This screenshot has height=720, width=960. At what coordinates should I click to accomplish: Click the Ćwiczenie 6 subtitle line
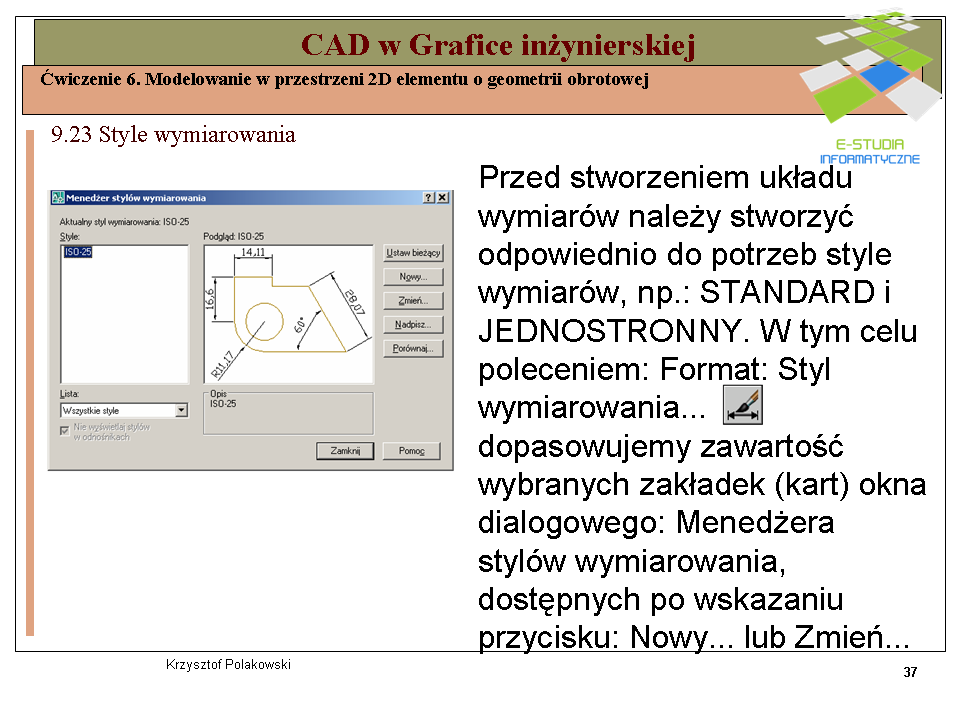(344, 80)
